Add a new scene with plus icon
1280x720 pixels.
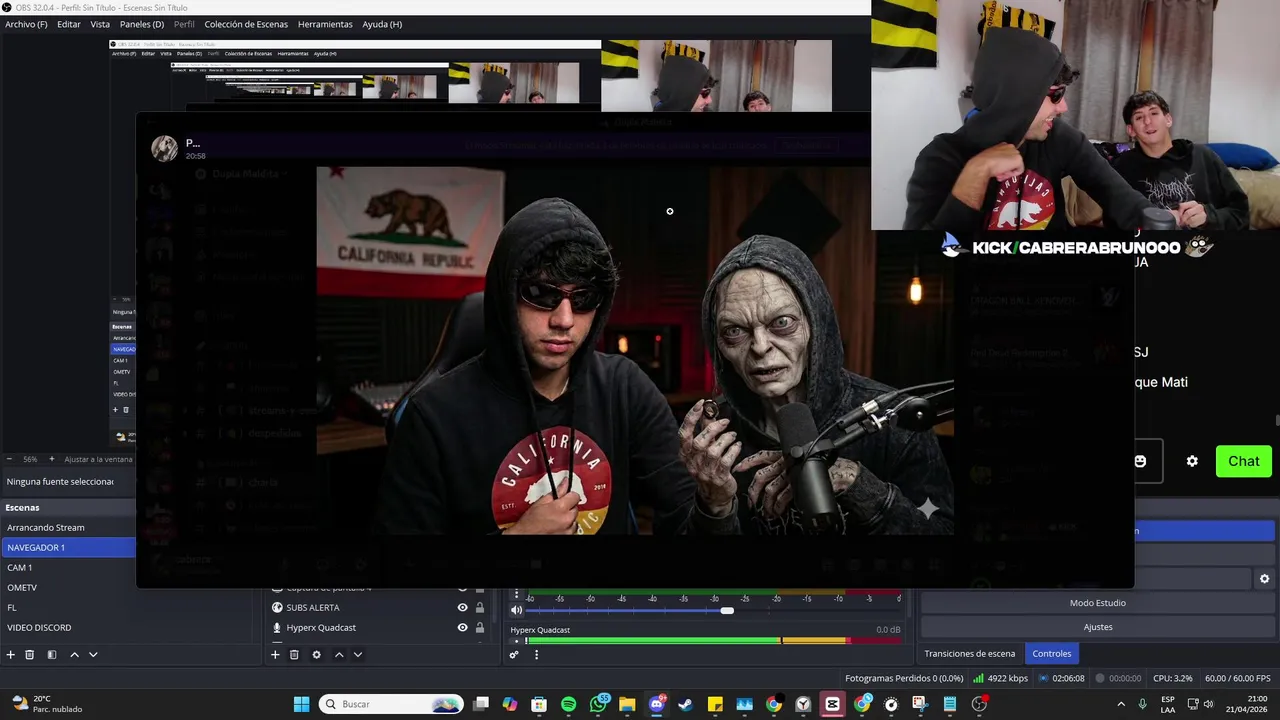coord(11,655)
